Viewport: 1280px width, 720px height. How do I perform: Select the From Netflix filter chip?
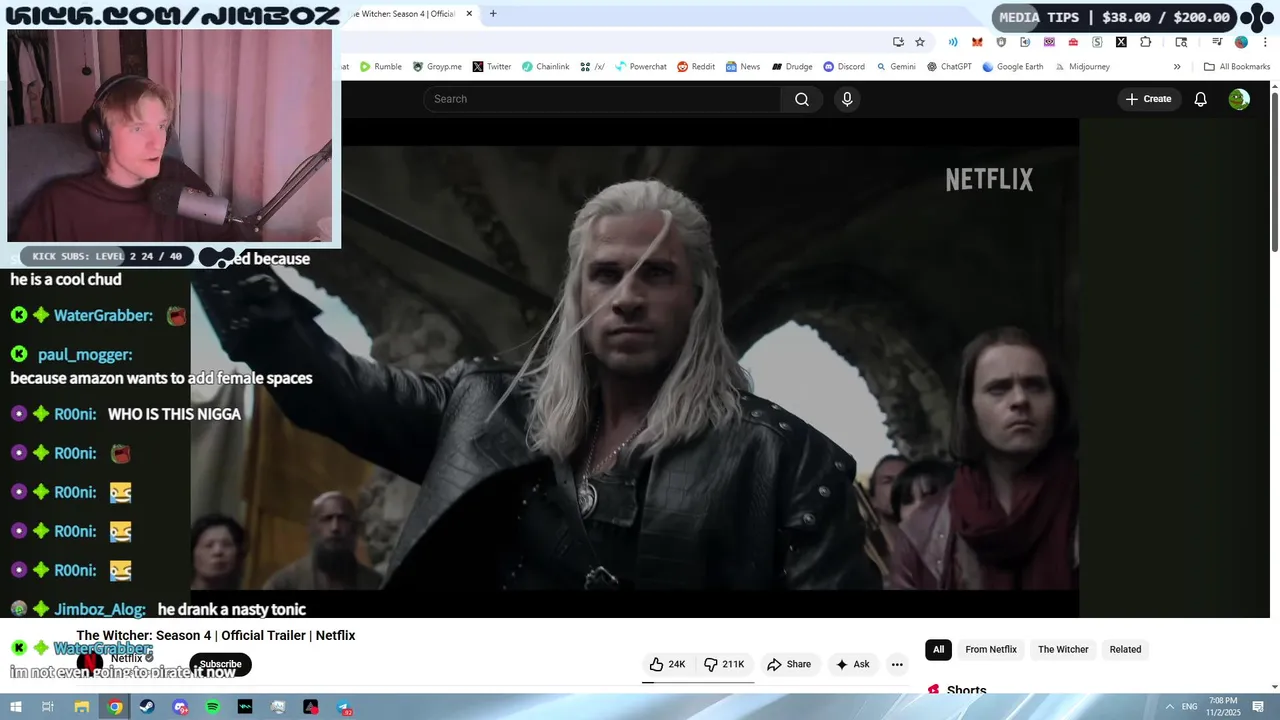point(991,649)
